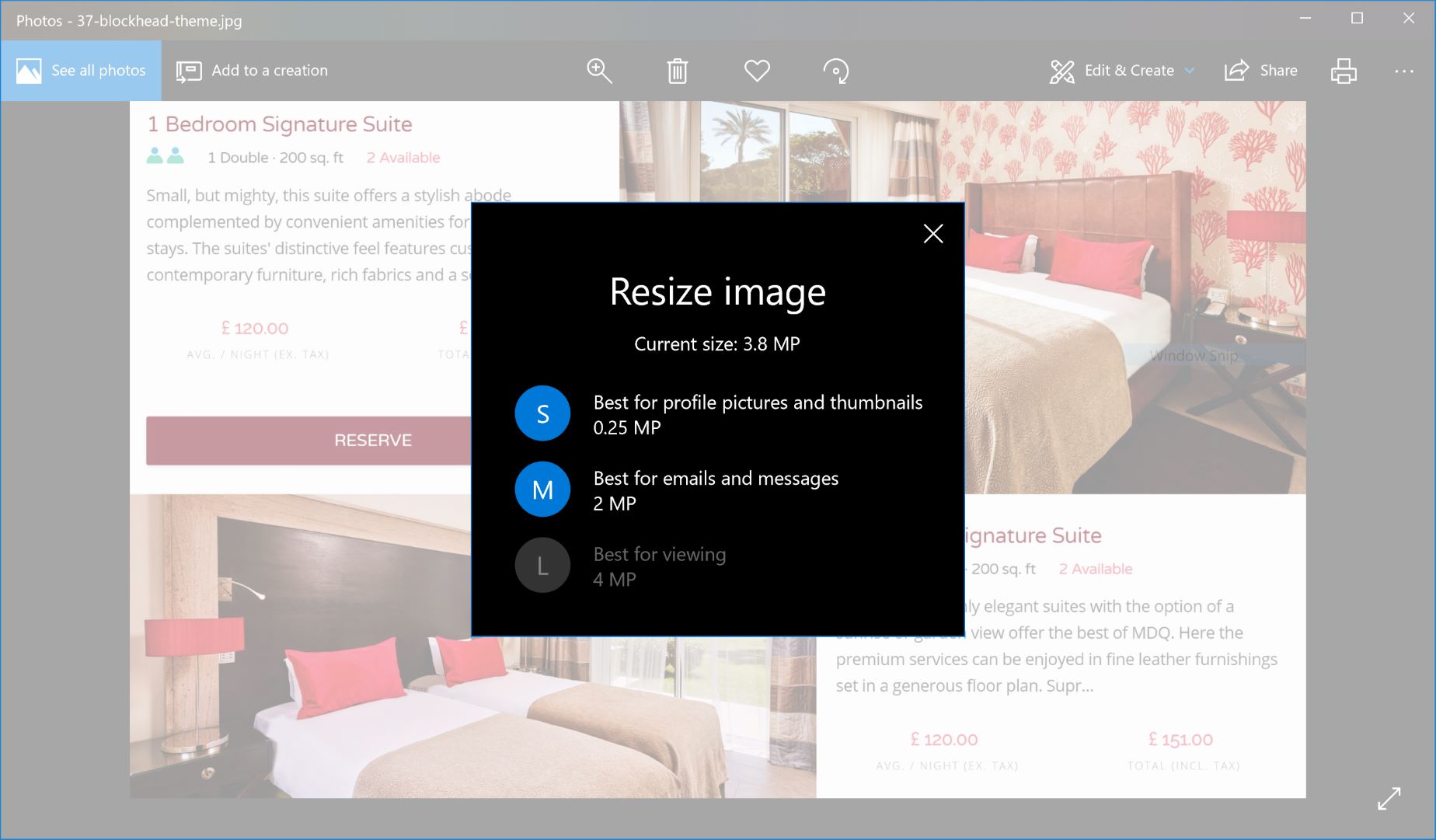Add to favorites with heart icon

click(x=757, y=71)
